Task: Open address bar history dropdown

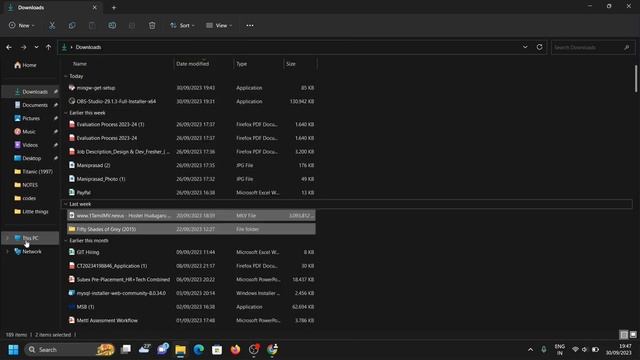Action: pos(525,47)
